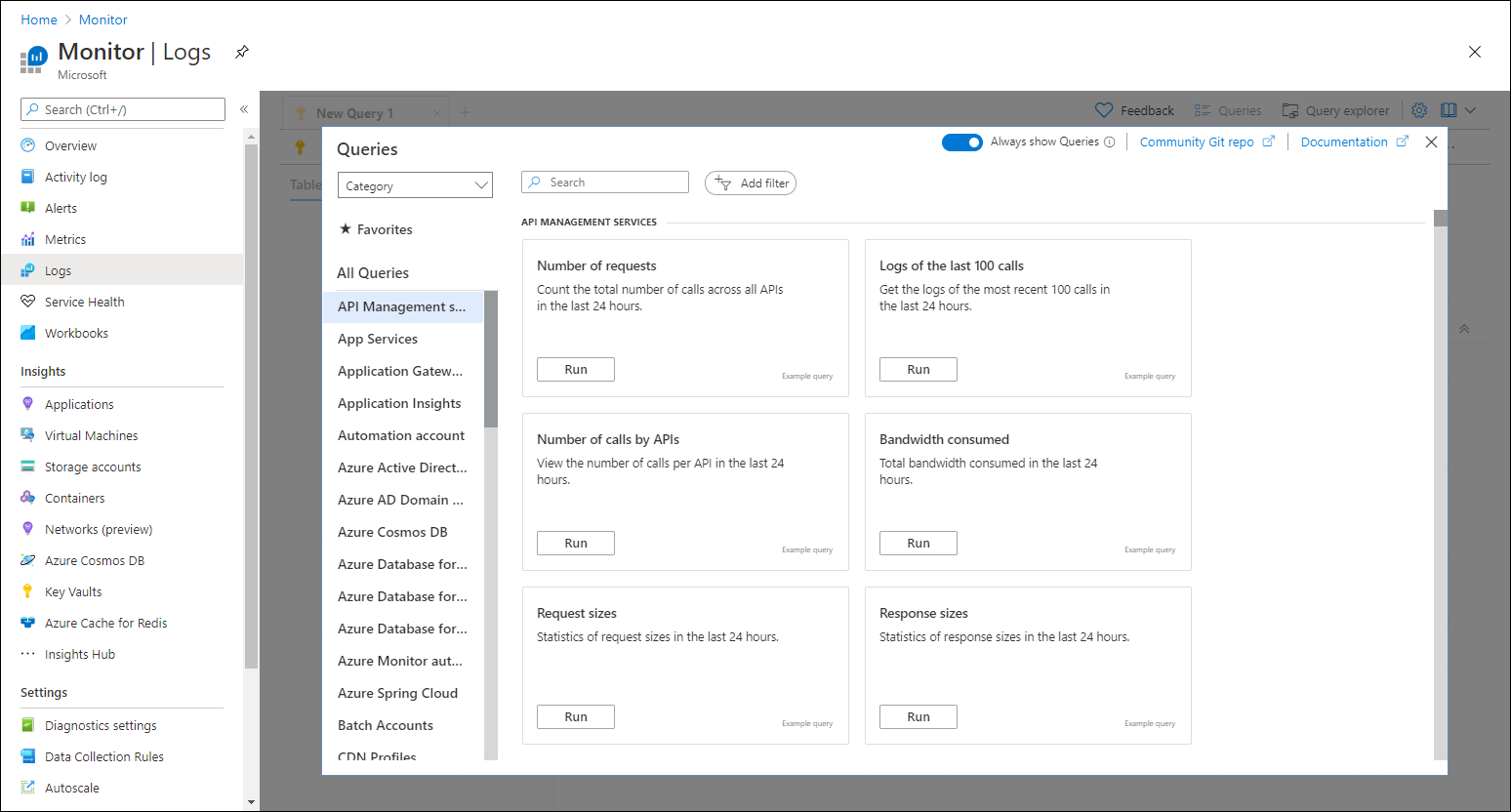Image resolution: width=1511 pixels, height=812 pixels.
Task: Collapse the left navigation menu
Action: tap(244, 109)
